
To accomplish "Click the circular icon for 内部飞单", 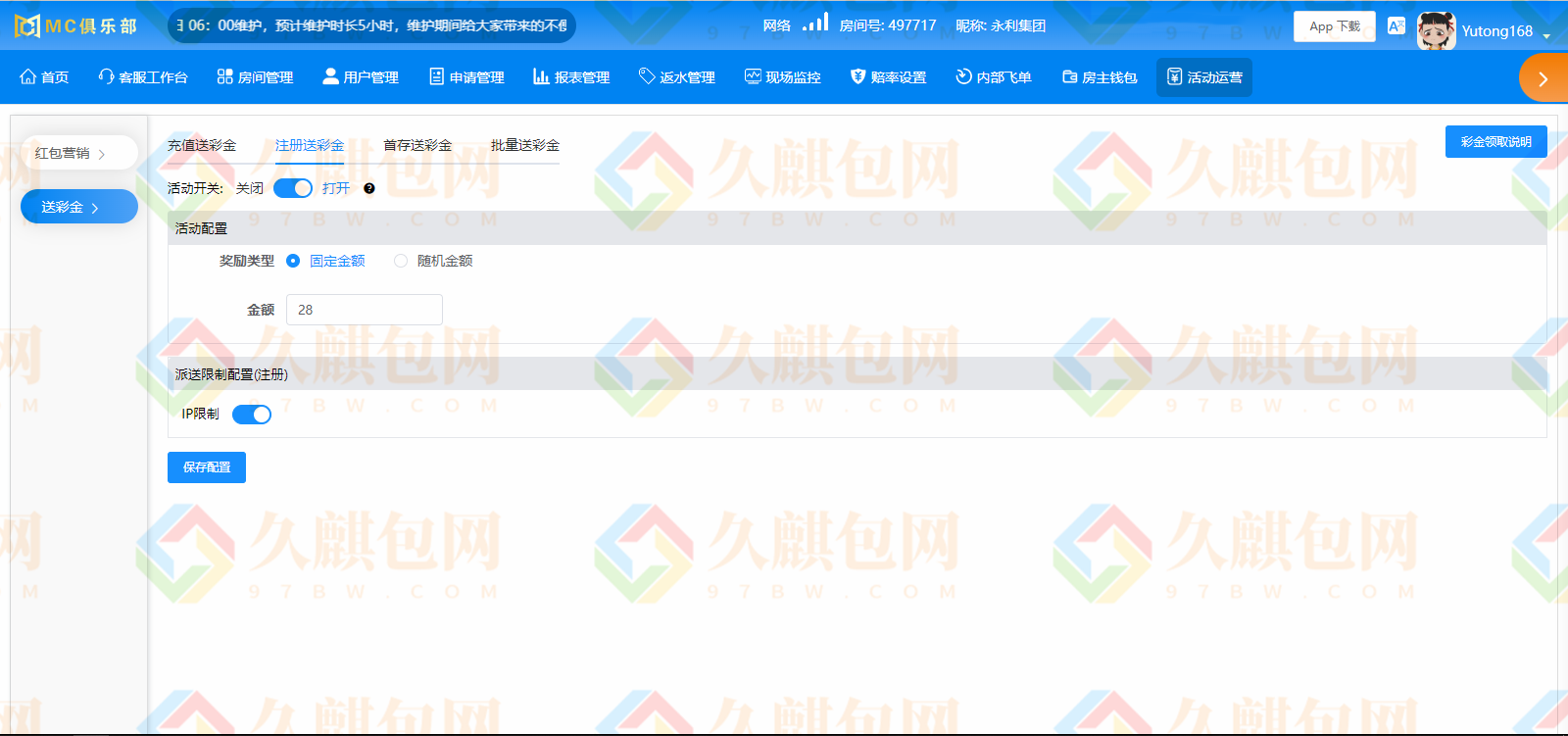I will (x=963, y=76).
